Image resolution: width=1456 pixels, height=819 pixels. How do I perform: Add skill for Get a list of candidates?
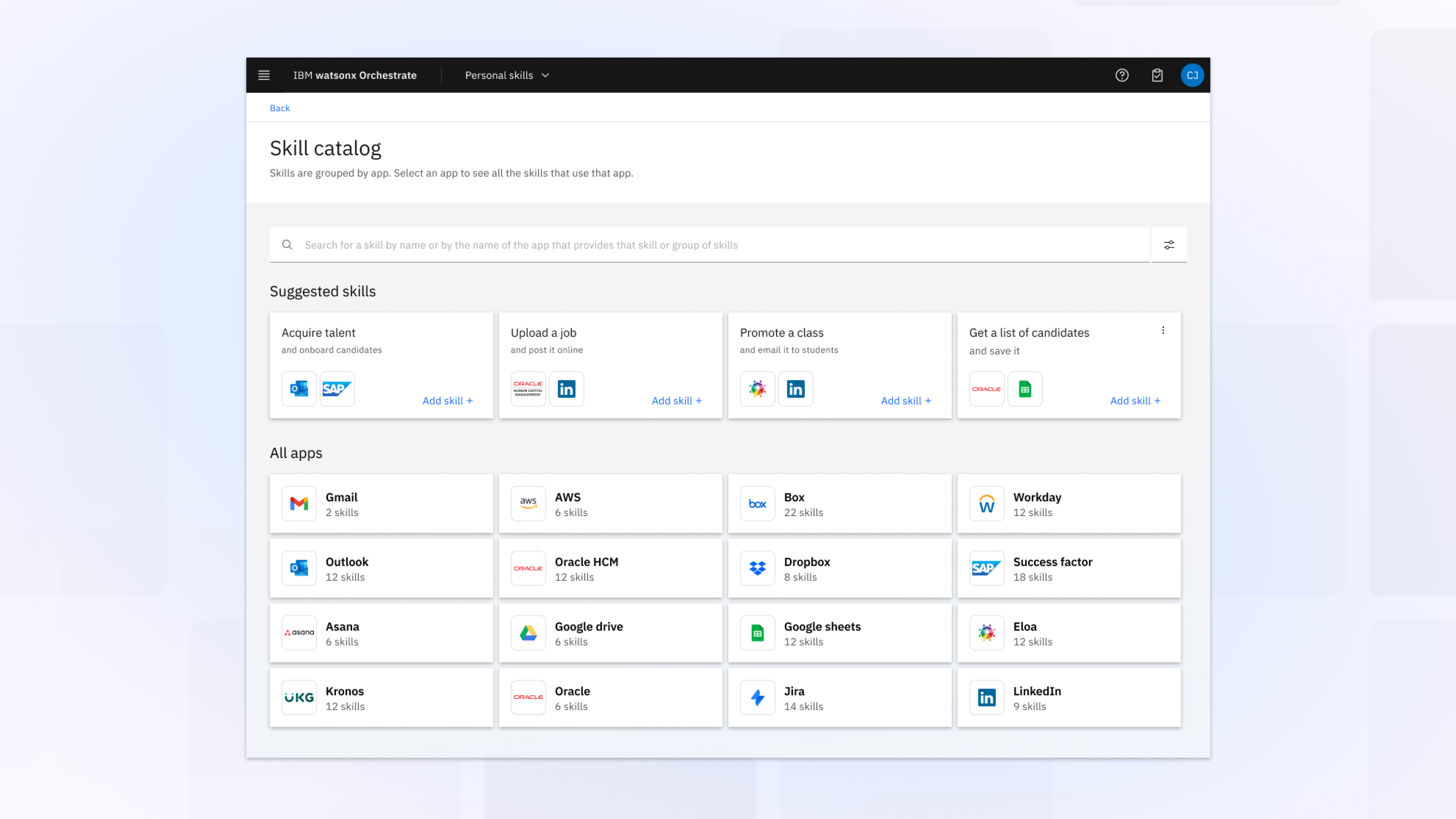[1135, 401]
